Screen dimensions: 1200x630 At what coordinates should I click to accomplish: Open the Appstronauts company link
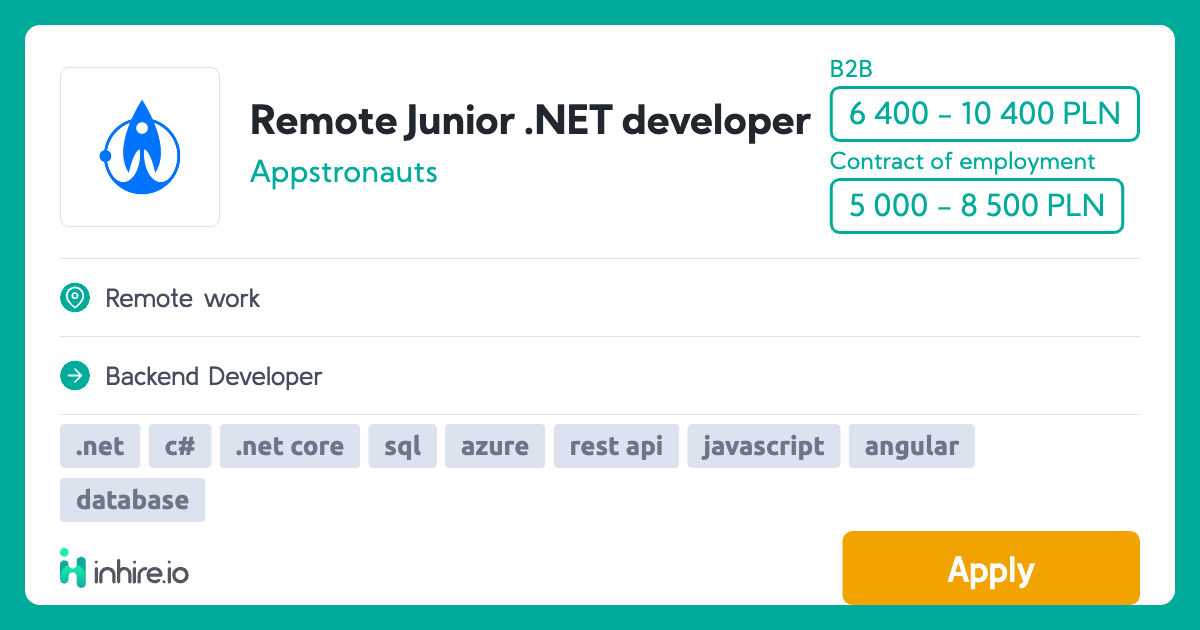pyautogui.click(x=343, y=172)
